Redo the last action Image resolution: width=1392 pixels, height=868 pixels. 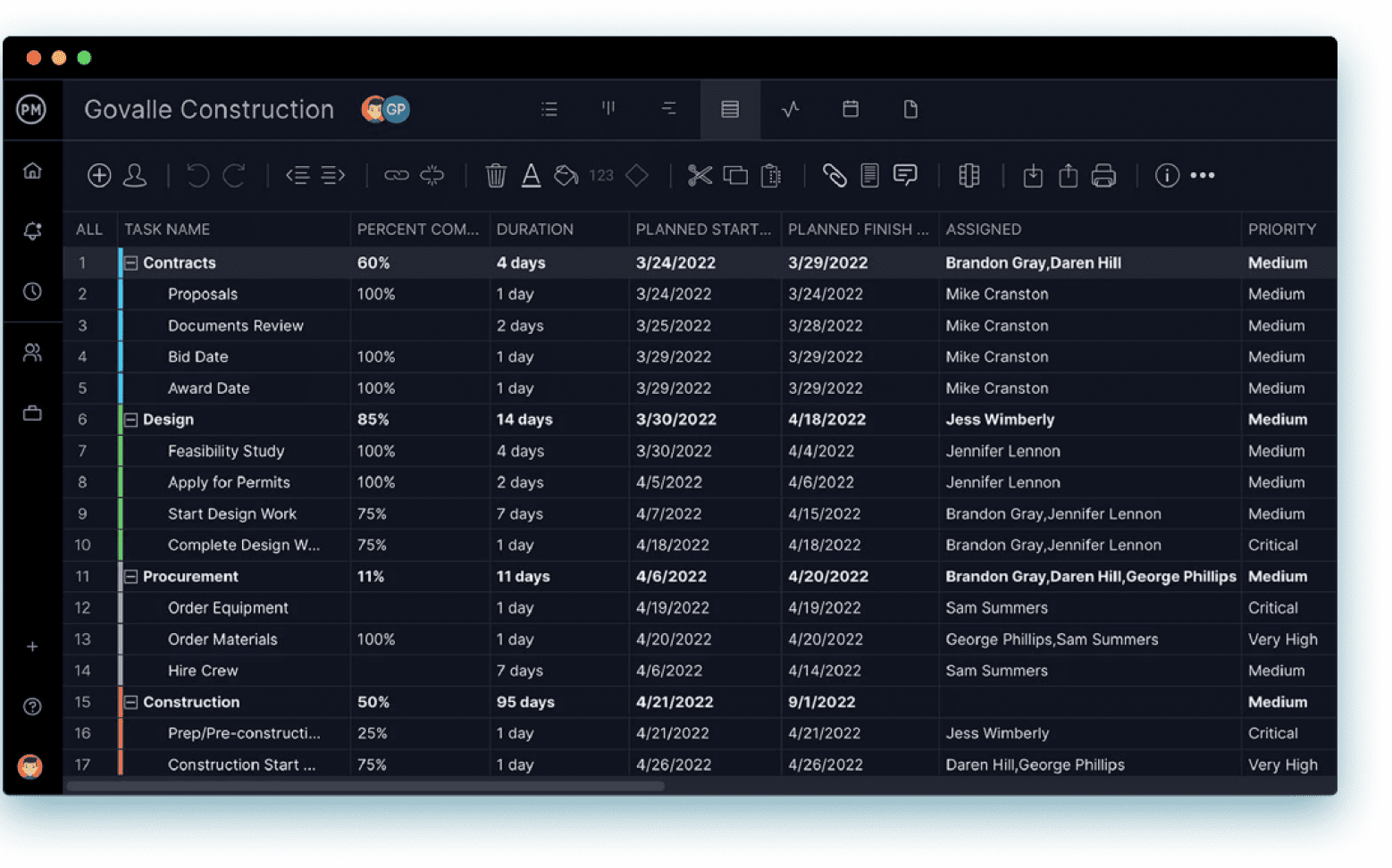click(x=234, y=175)
